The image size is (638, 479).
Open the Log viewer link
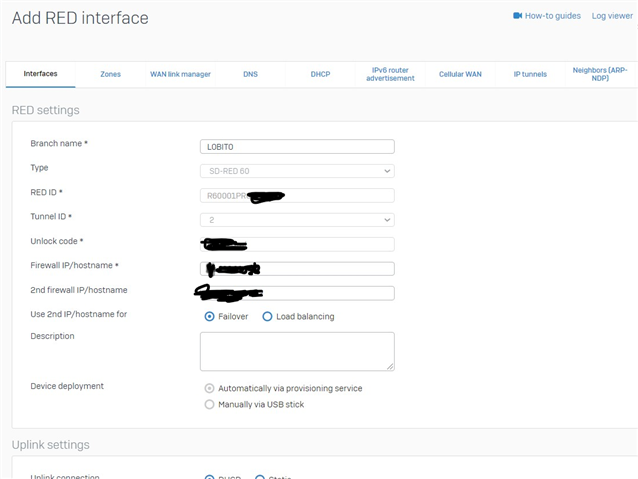pyautogui.click(x=612, y=16)
